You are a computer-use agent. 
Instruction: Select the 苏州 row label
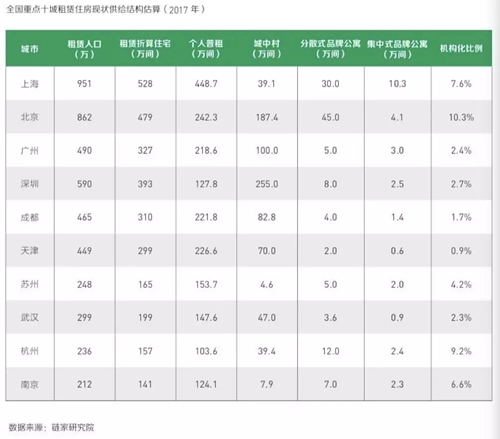point(30,284)
